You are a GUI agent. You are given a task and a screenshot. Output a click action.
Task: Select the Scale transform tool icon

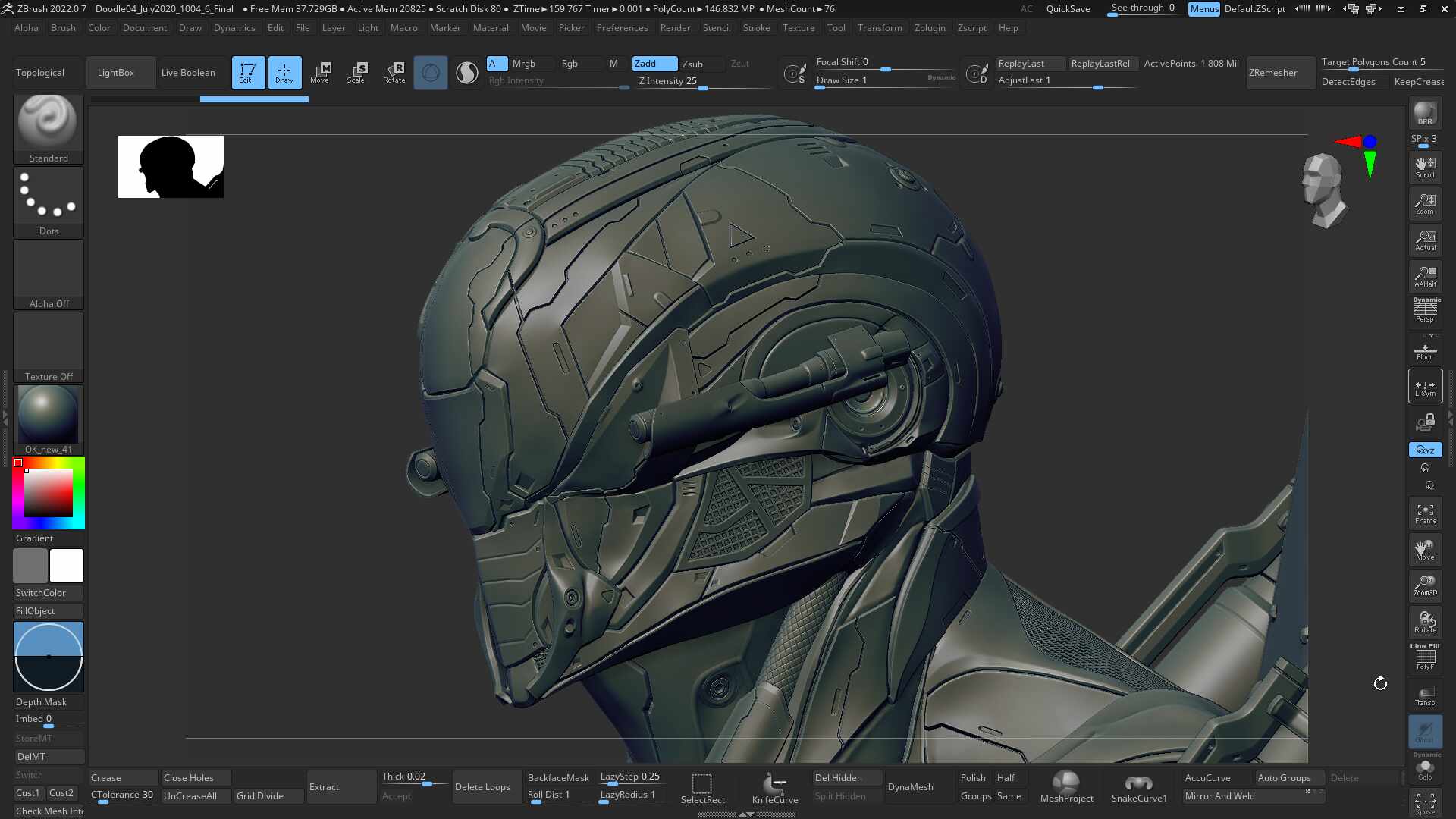tap(356, 73)
